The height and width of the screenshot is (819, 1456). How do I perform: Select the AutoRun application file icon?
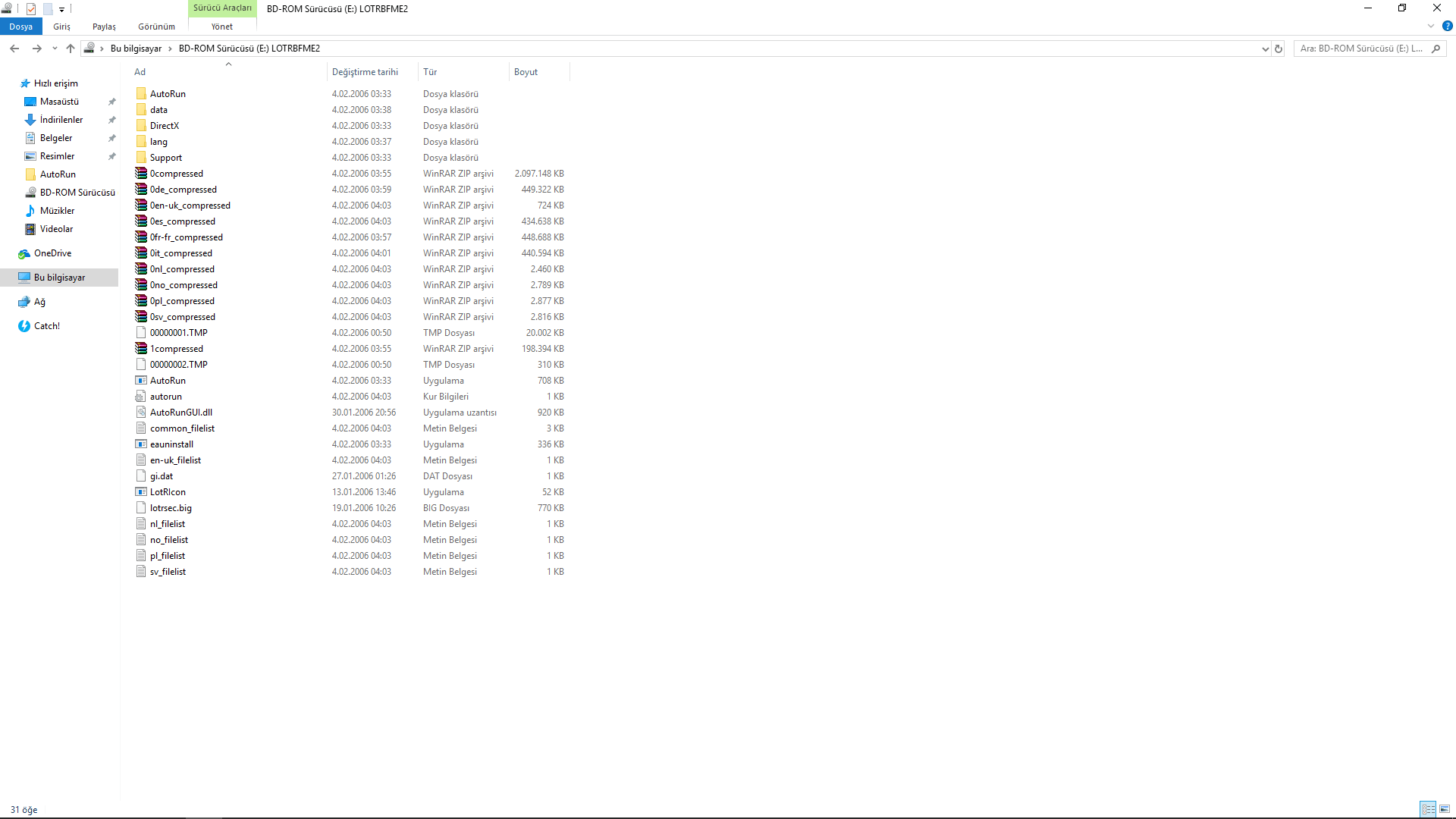tap(141, 381)
